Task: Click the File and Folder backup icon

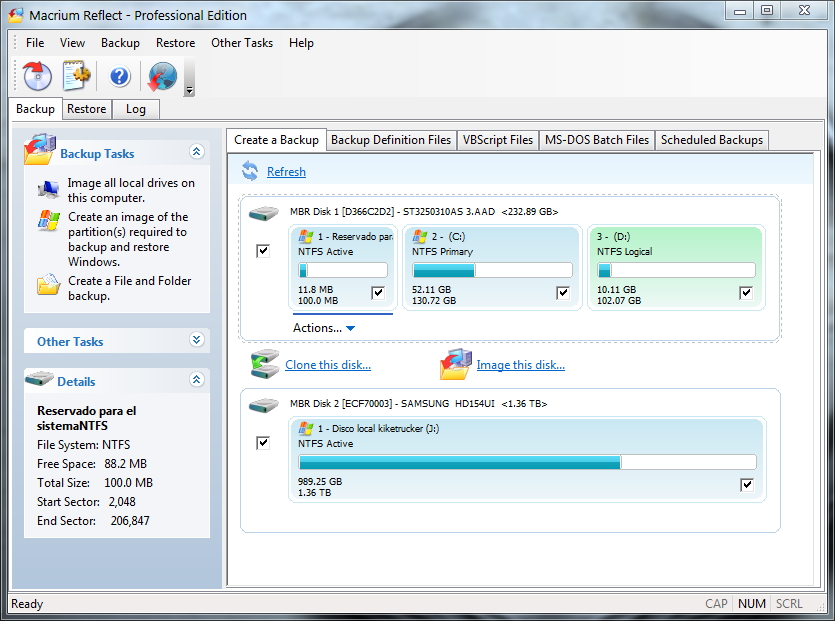Action: point(48,284)
